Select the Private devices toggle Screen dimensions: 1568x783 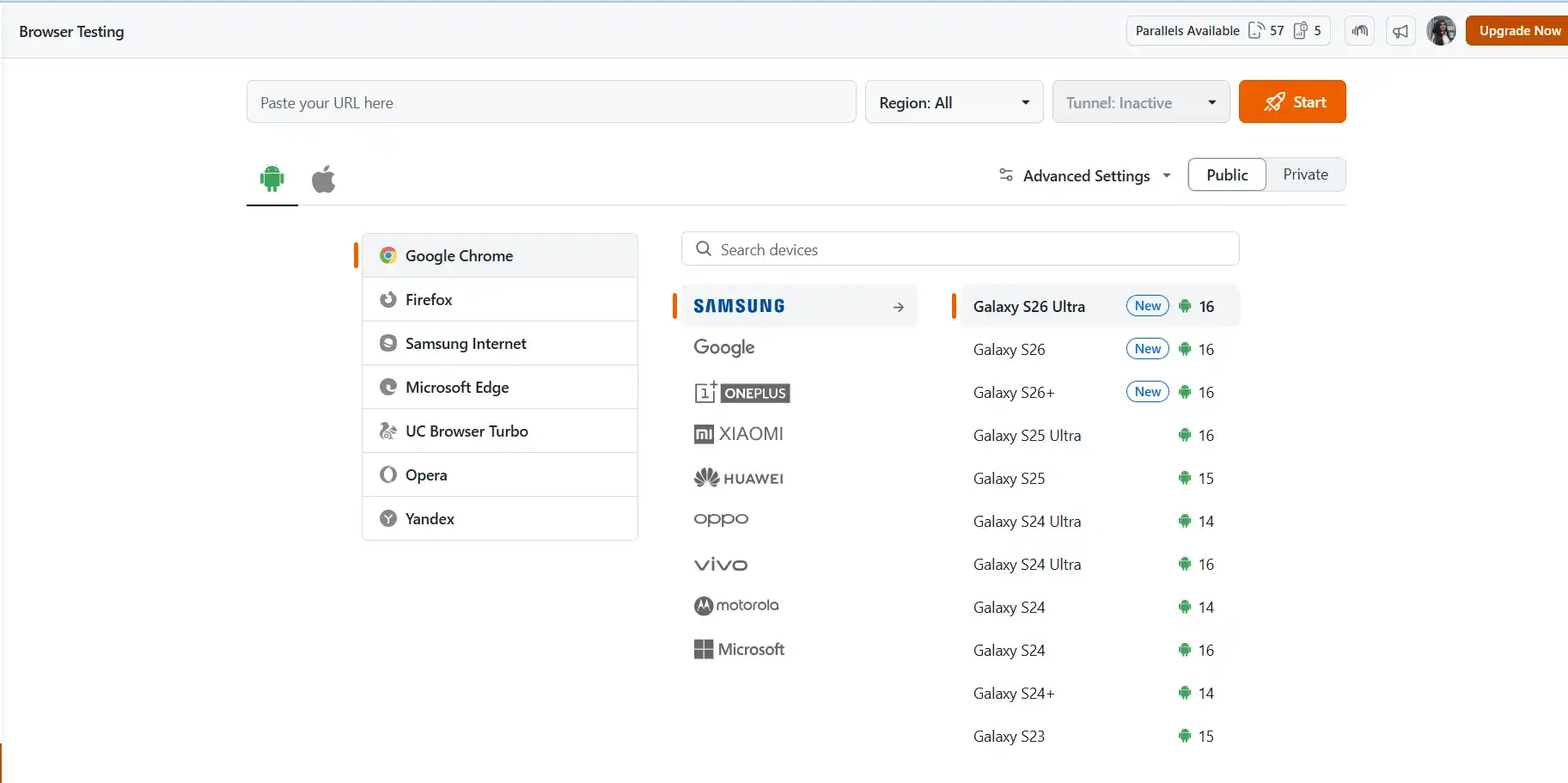[1305, 174]
